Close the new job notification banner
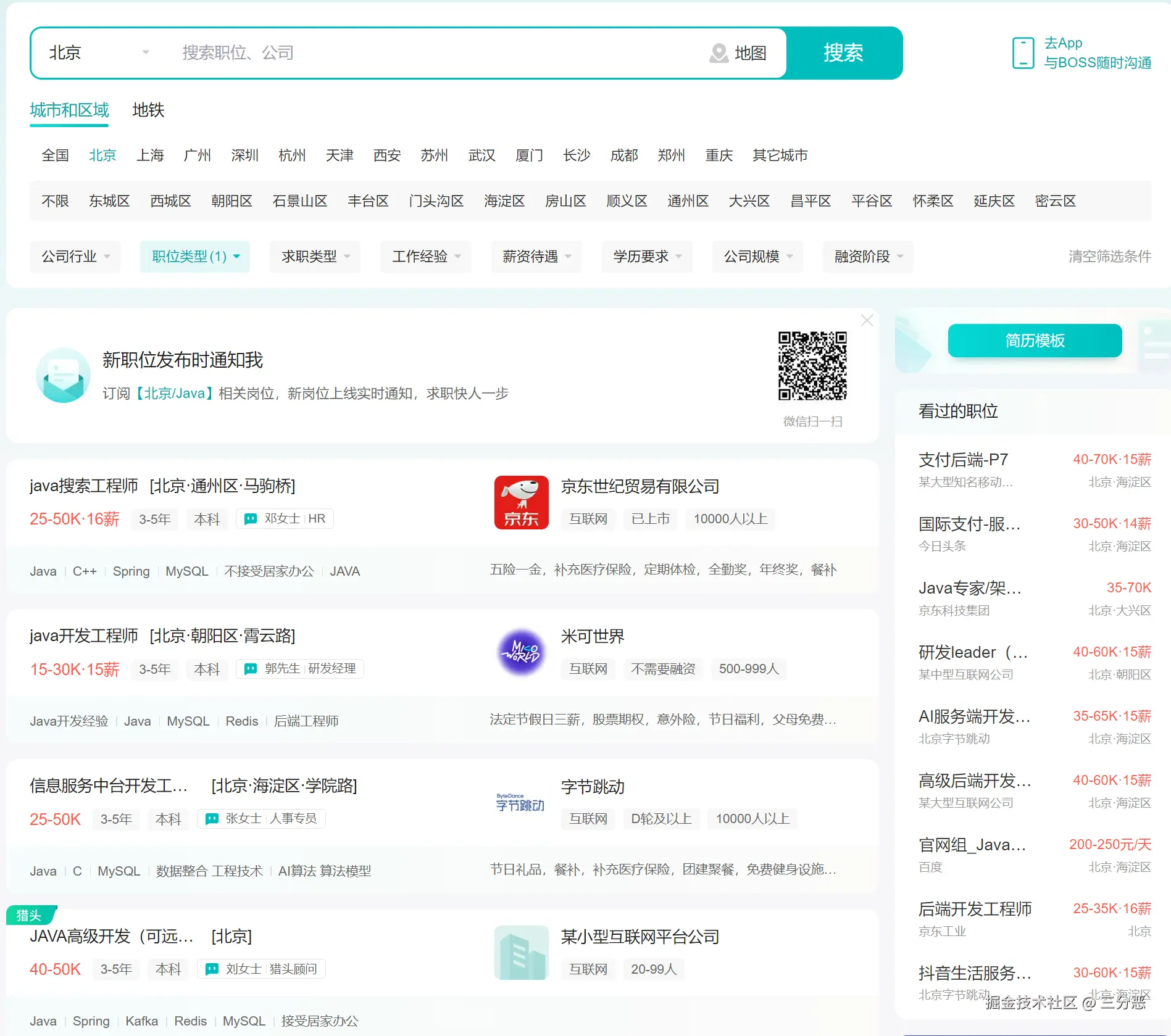Screen dimensions: 1171x1036 (x=867, y=320)
